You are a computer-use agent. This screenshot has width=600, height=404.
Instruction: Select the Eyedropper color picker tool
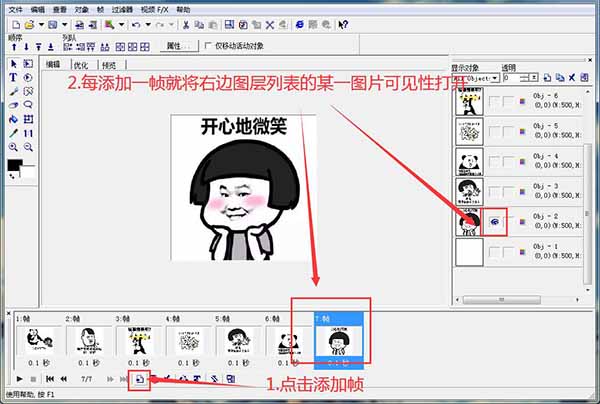pyautogui.click(x=13, y=133)
